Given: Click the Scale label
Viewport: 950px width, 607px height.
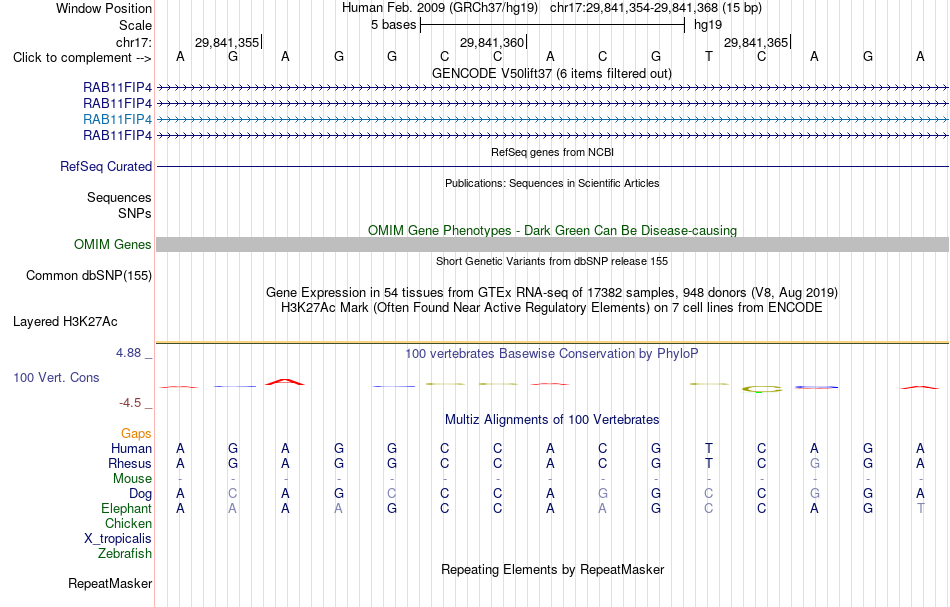Looking at the screenshot, I should (x=135, y=25).
